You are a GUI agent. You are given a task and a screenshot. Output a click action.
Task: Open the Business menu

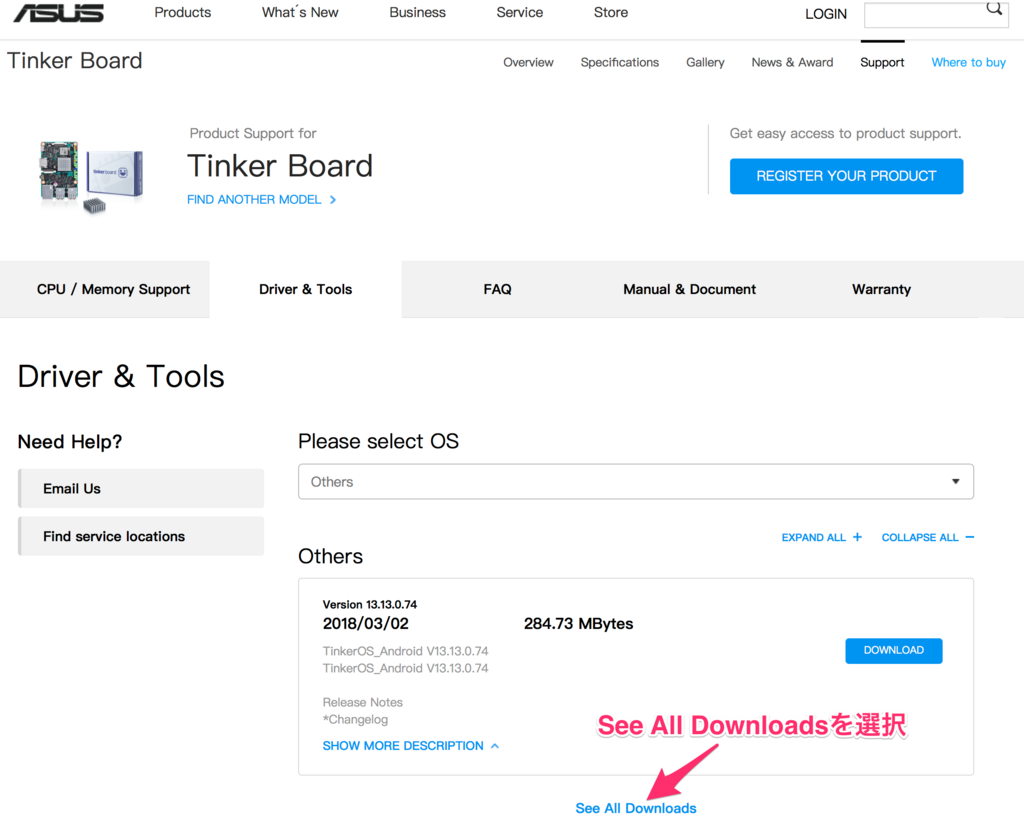pos(417,12)
